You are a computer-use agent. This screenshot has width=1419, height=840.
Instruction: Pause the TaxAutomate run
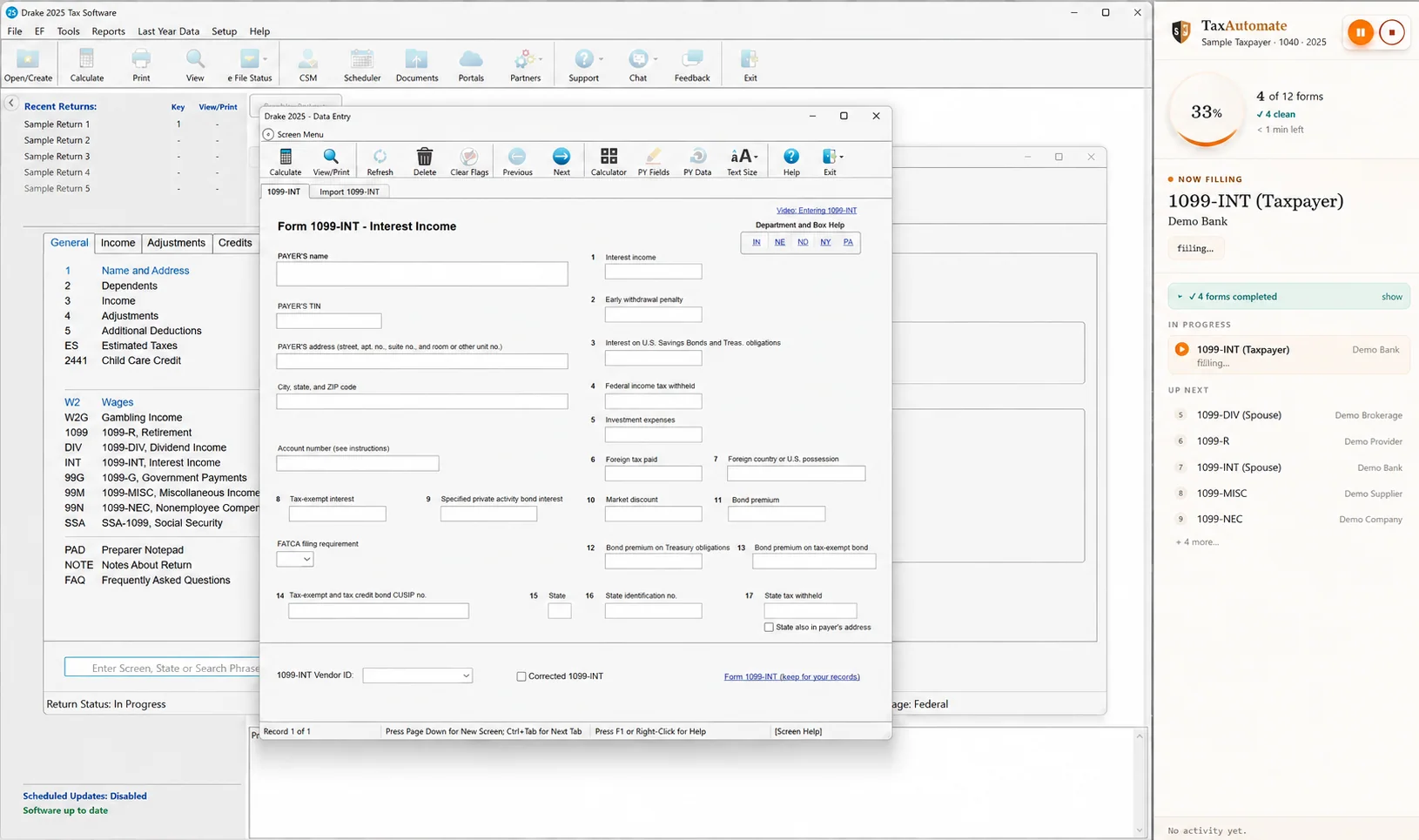click(x=1360, y=32)
